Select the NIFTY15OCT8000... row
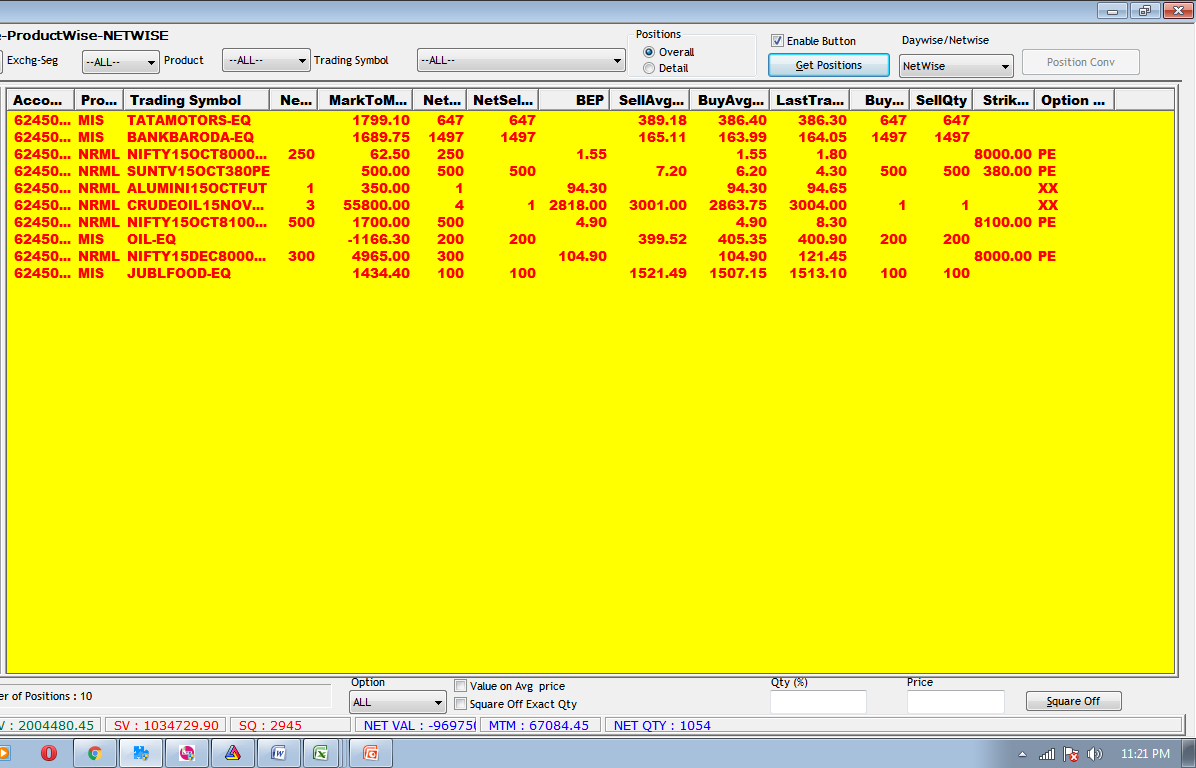 point(590,154)
